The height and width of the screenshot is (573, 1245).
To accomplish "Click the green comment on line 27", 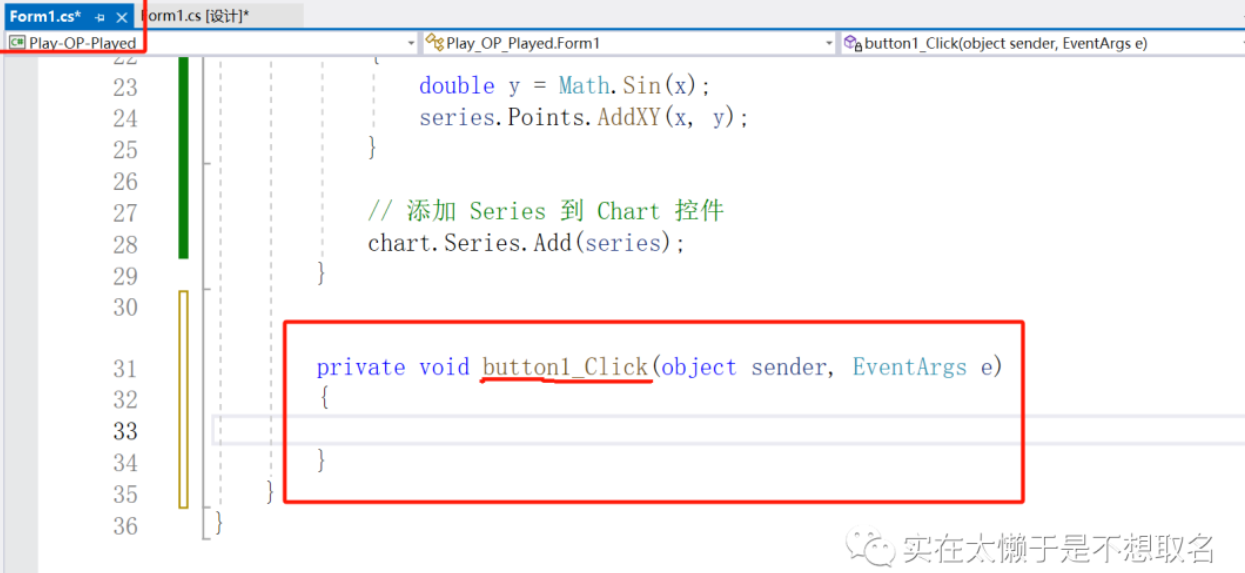I will click(545, 211).
